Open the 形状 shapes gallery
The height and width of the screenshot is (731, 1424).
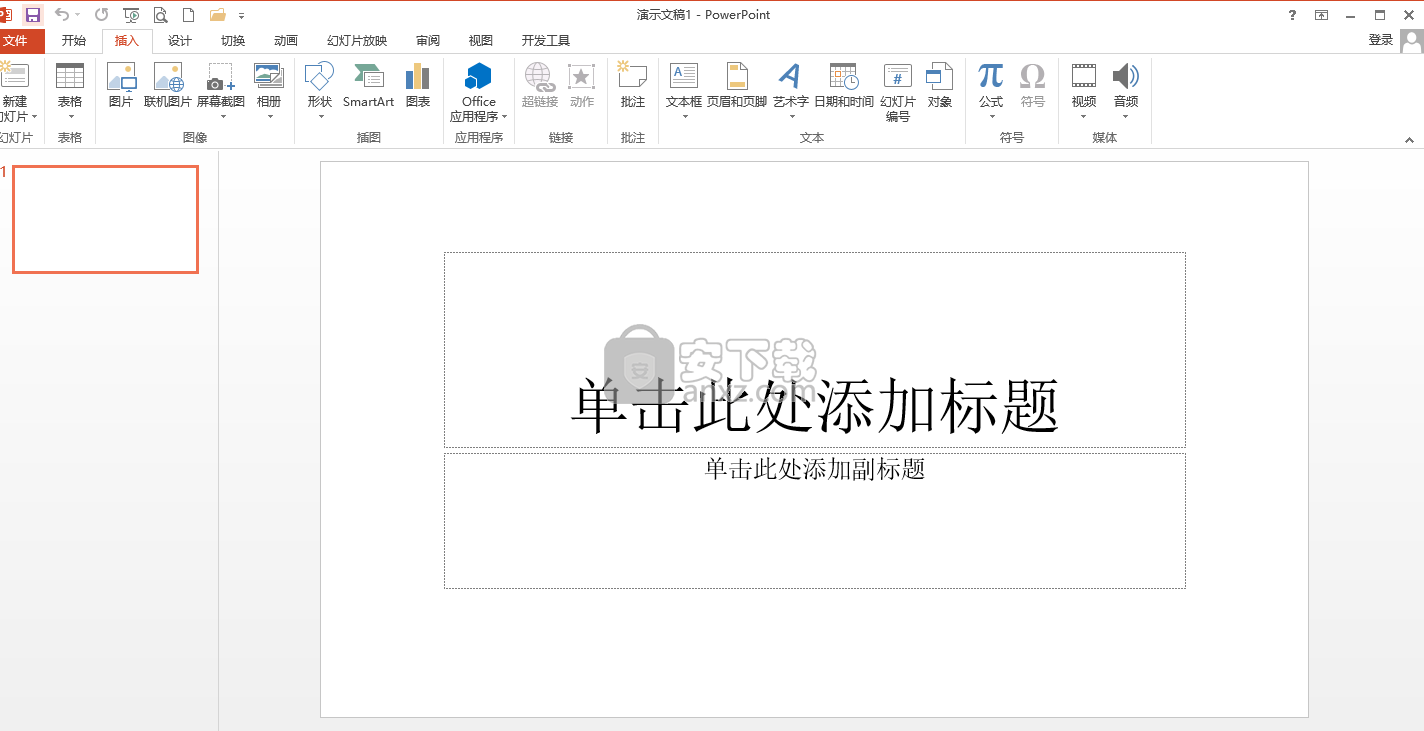tap(320, 90)
